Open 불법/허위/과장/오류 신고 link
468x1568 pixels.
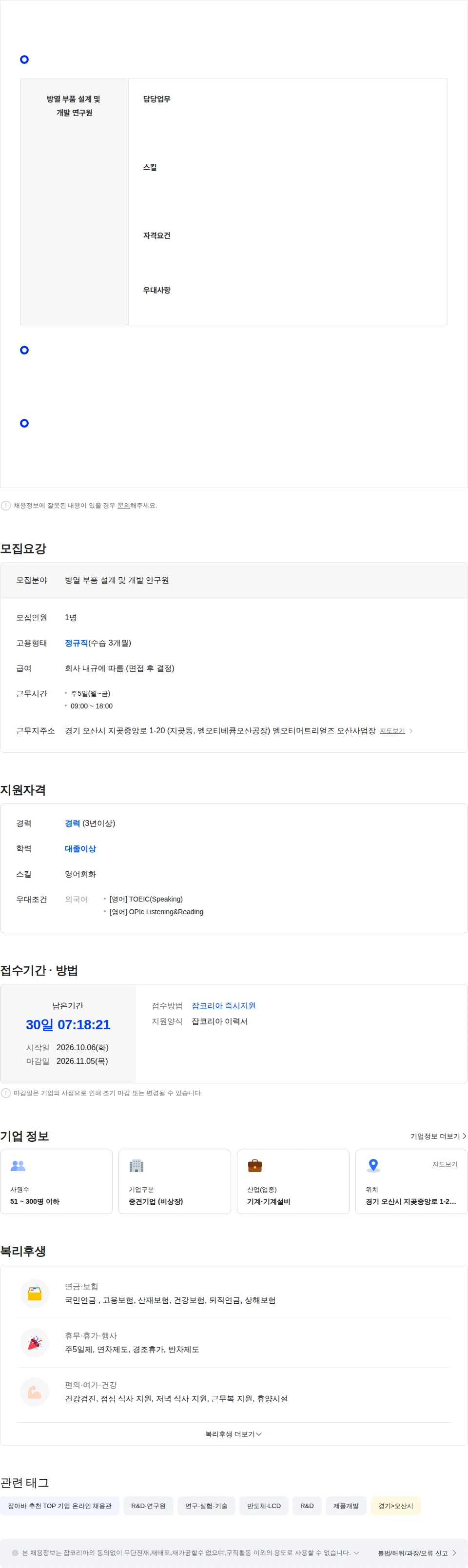[x=417, y=1553]
